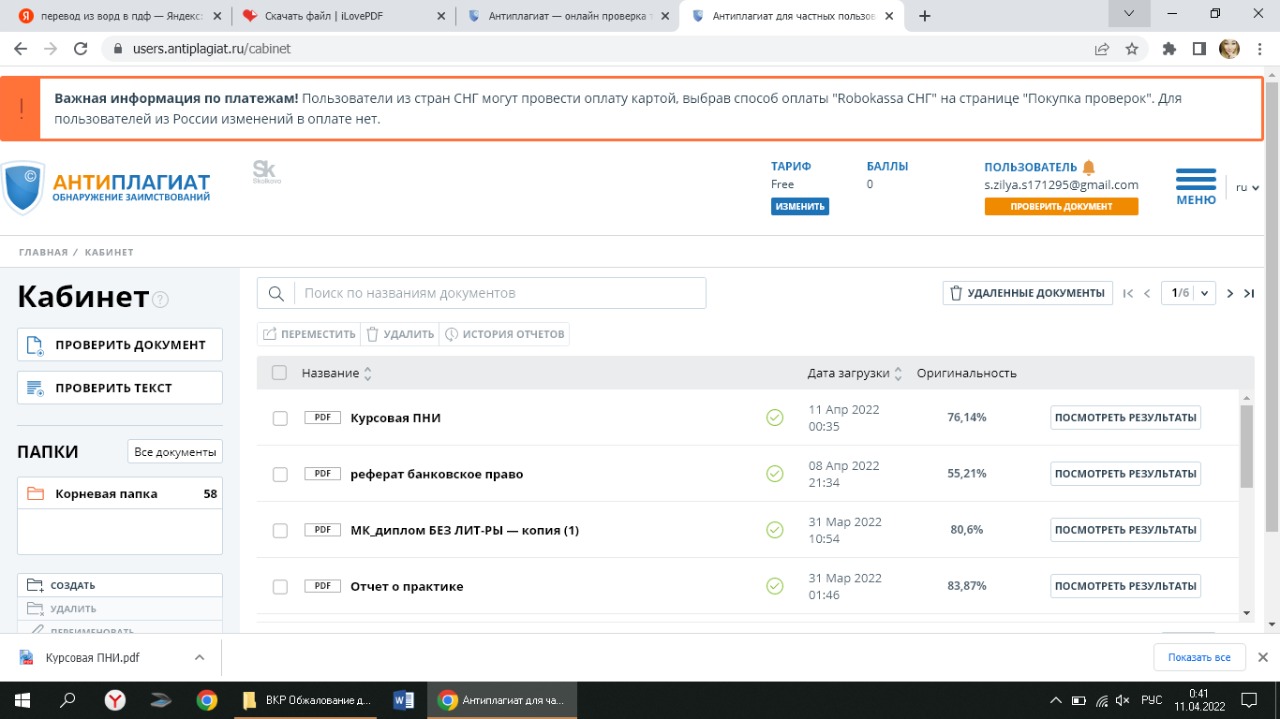The image size is (1280, 719).
Task: Click the help question mark beside Кабинет
Action: (161, 300)
